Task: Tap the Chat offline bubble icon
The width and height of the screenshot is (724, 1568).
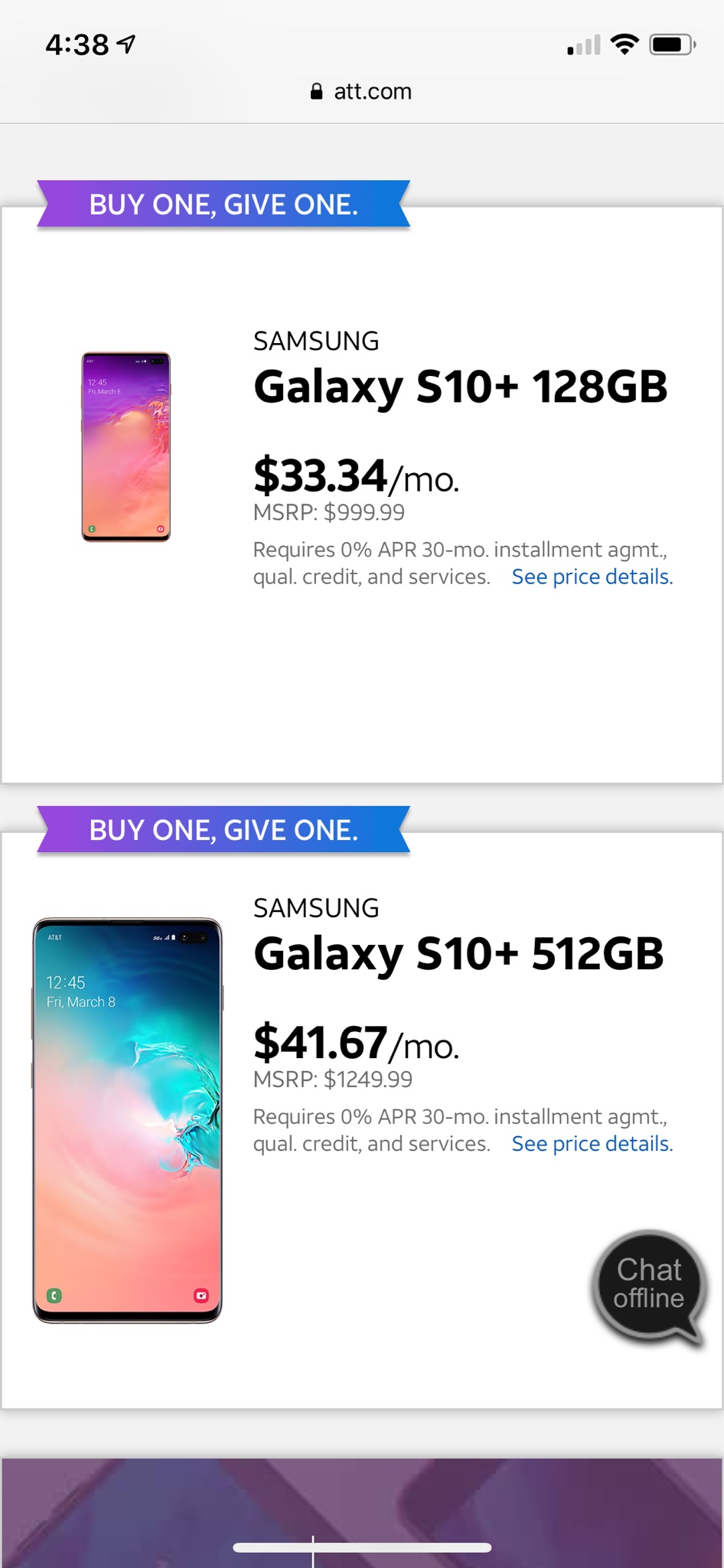Action: 649,1285
